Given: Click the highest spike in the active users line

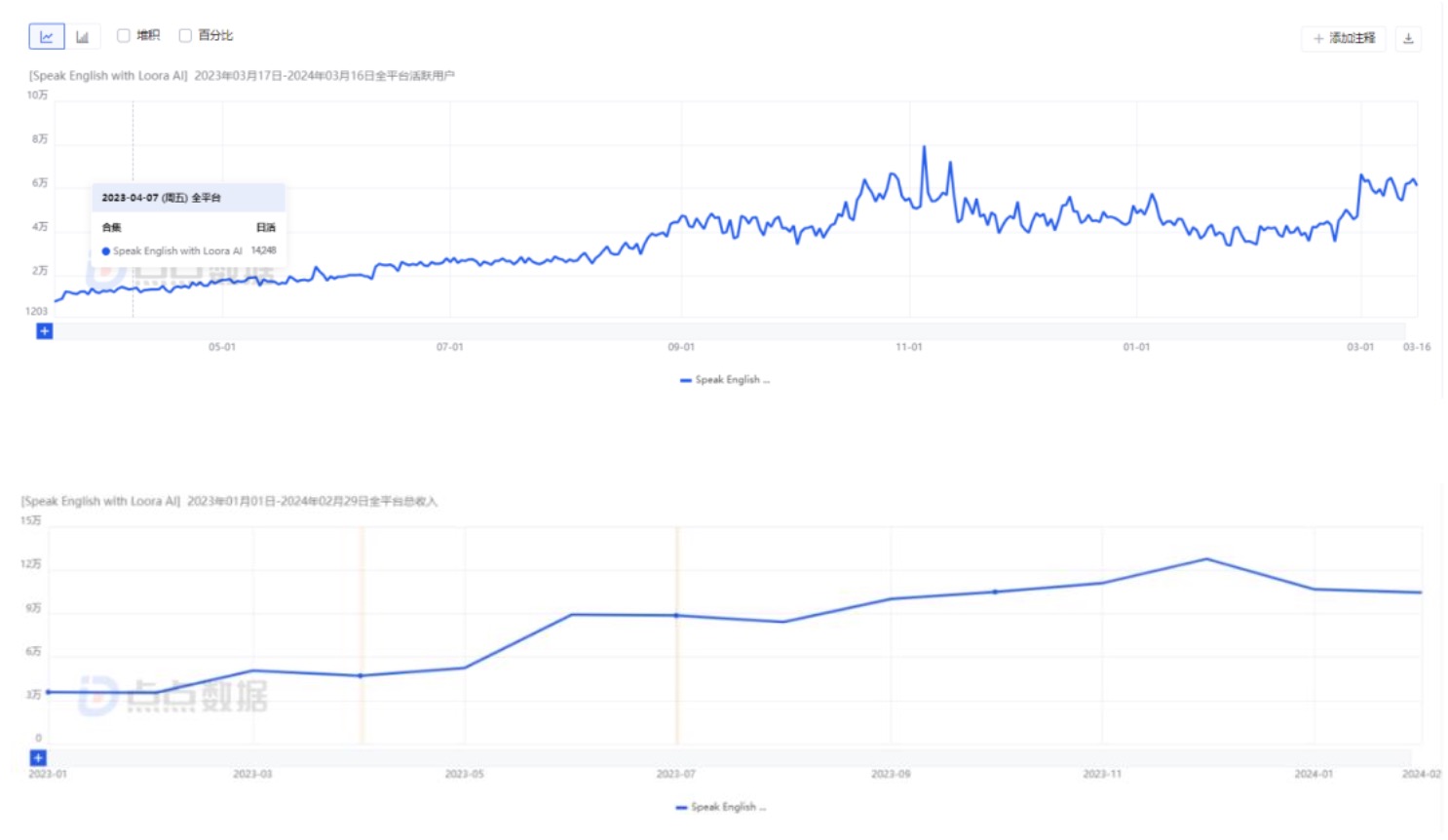Looking at the screenshot, I should (x=924, y=148).
